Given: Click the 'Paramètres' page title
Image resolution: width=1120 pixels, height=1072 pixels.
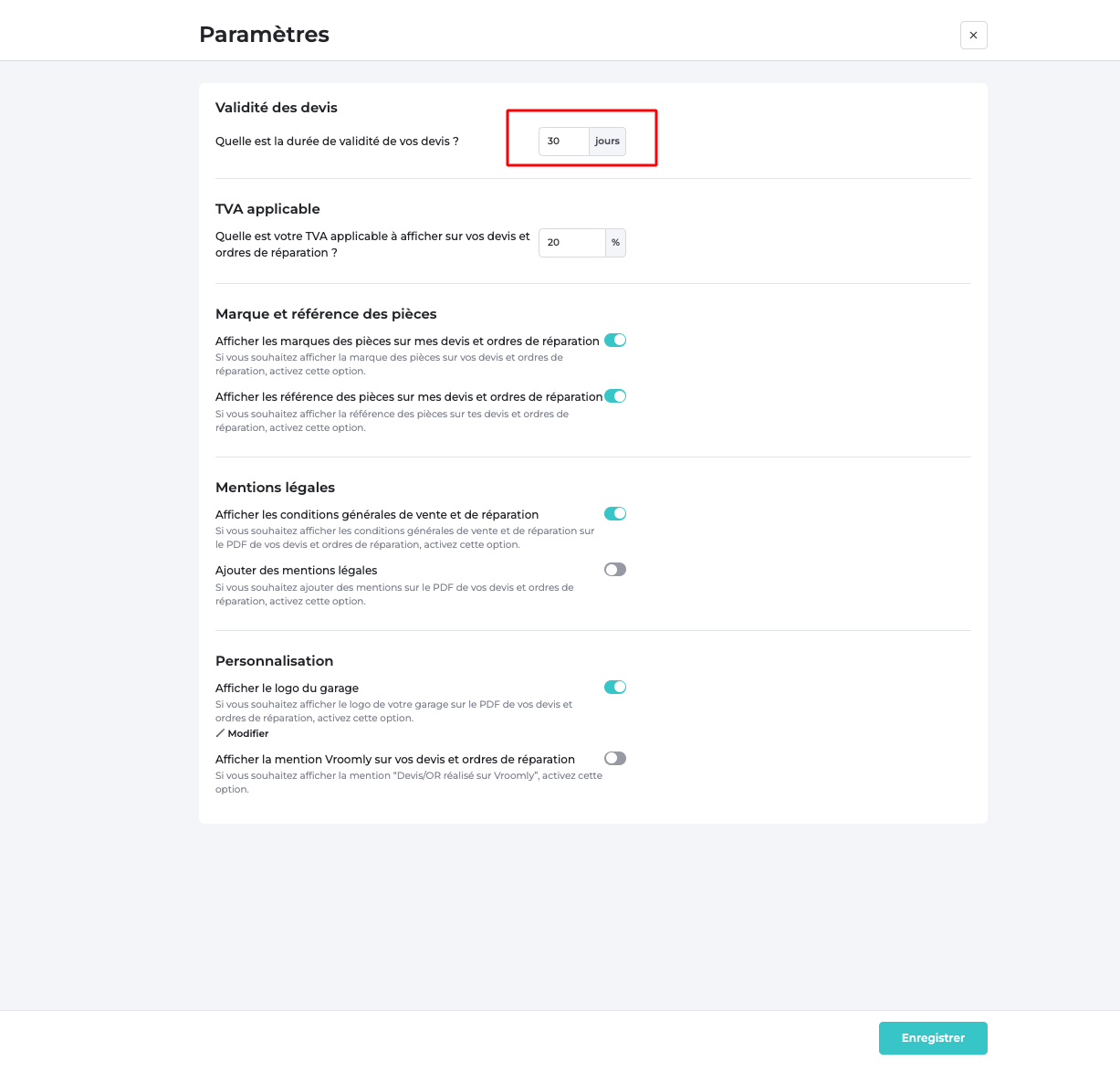Looking at the screenshot, I should click(x=265, y=35).
